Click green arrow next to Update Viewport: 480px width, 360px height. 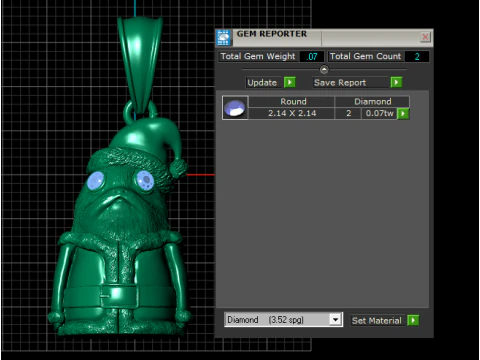[x=290, y=82]
